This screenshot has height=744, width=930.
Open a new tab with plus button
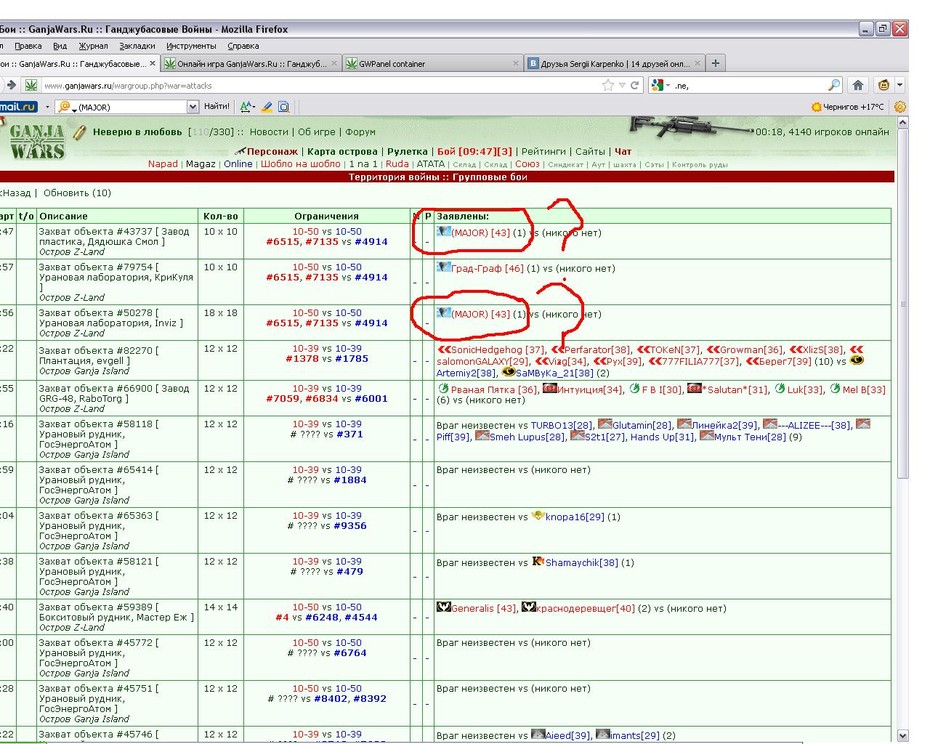point(715,63)
